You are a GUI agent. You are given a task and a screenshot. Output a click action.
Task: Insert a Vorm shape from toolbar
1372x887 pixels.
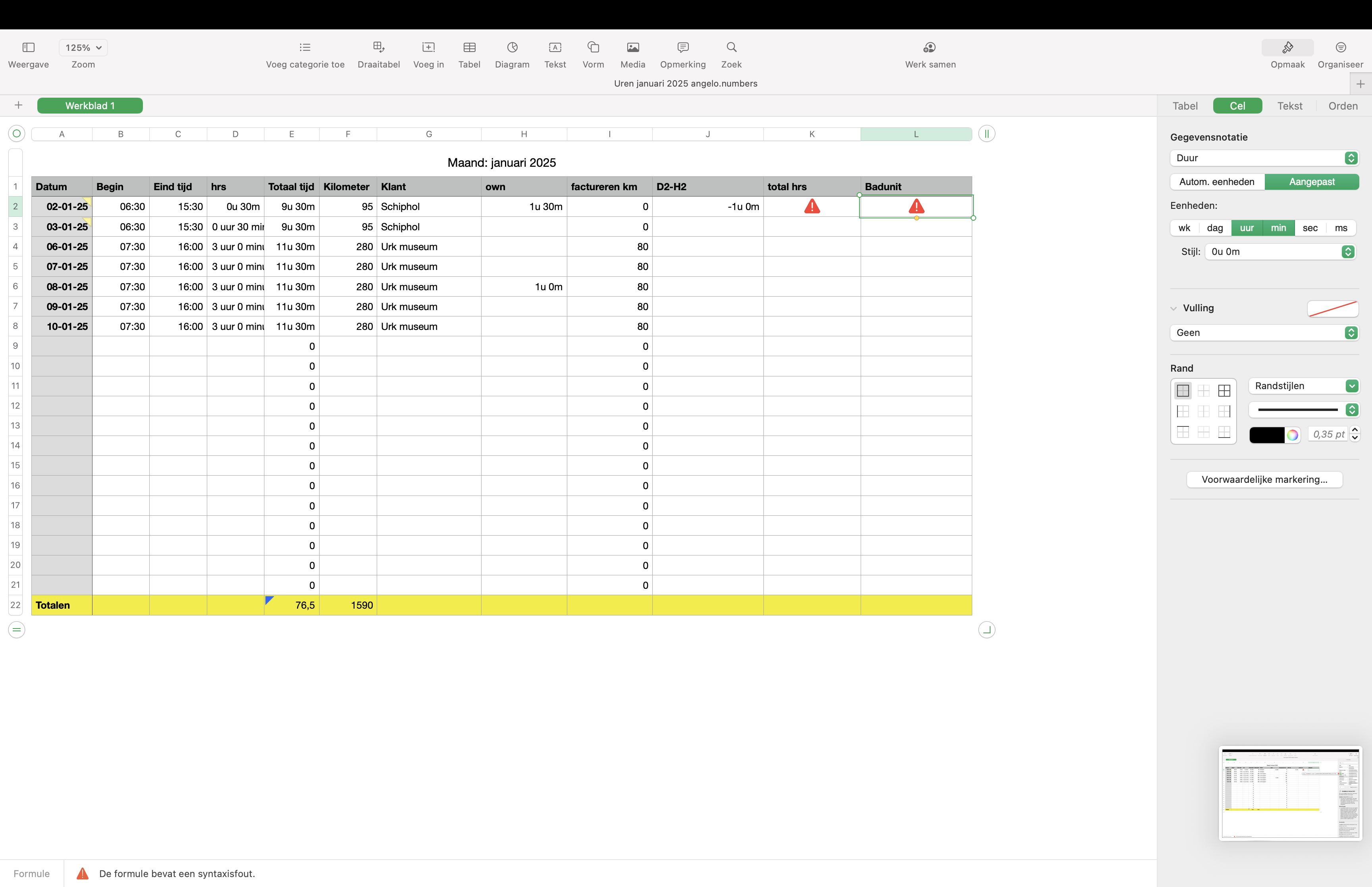(593, 47)
